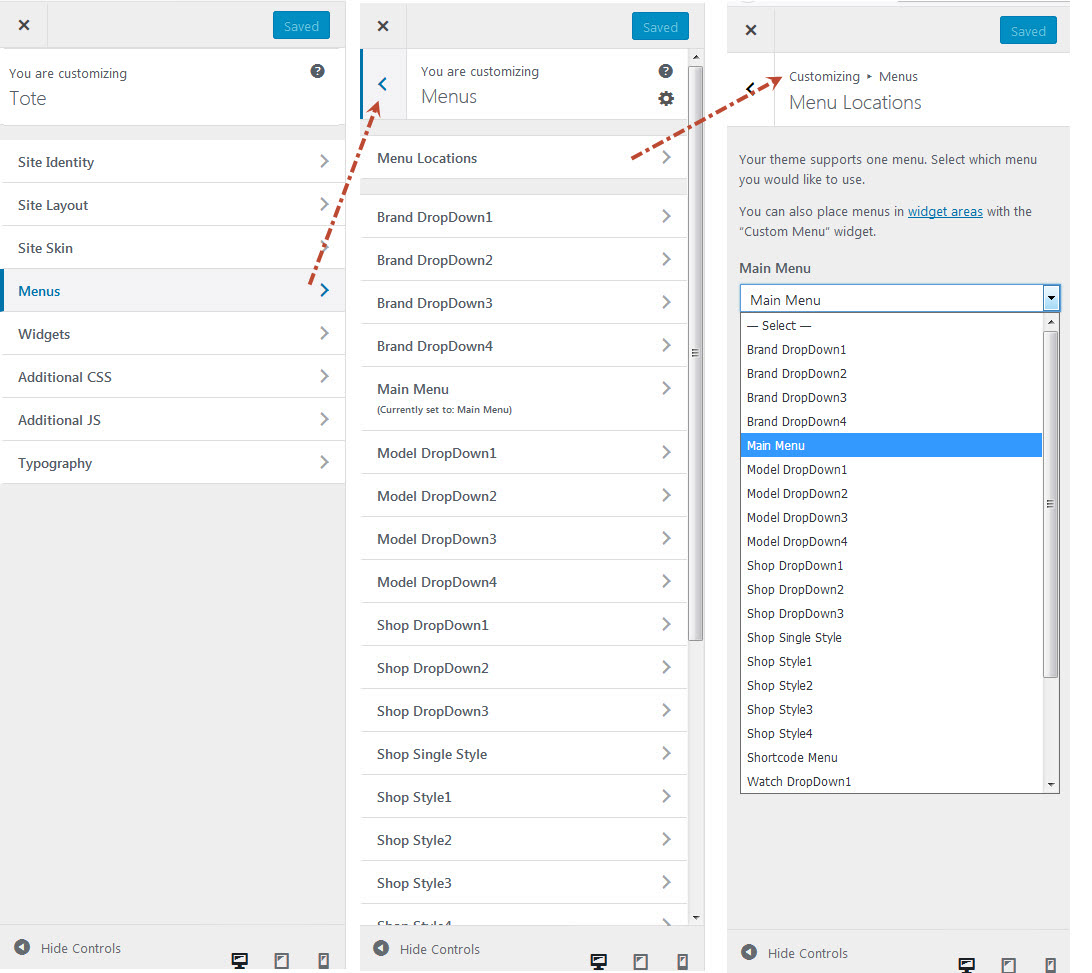Click the Saved button in the Menus panel
Viewport: 1092px width, 973px height.
pos(660,26)
